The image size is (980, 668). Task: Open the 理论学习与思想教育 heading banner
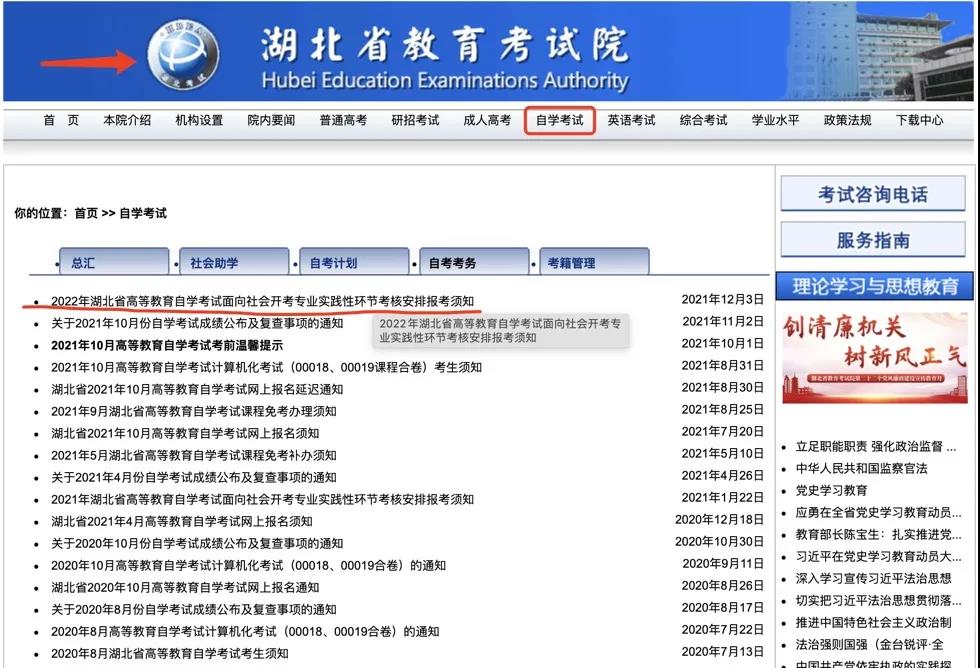tap(875, 286)
